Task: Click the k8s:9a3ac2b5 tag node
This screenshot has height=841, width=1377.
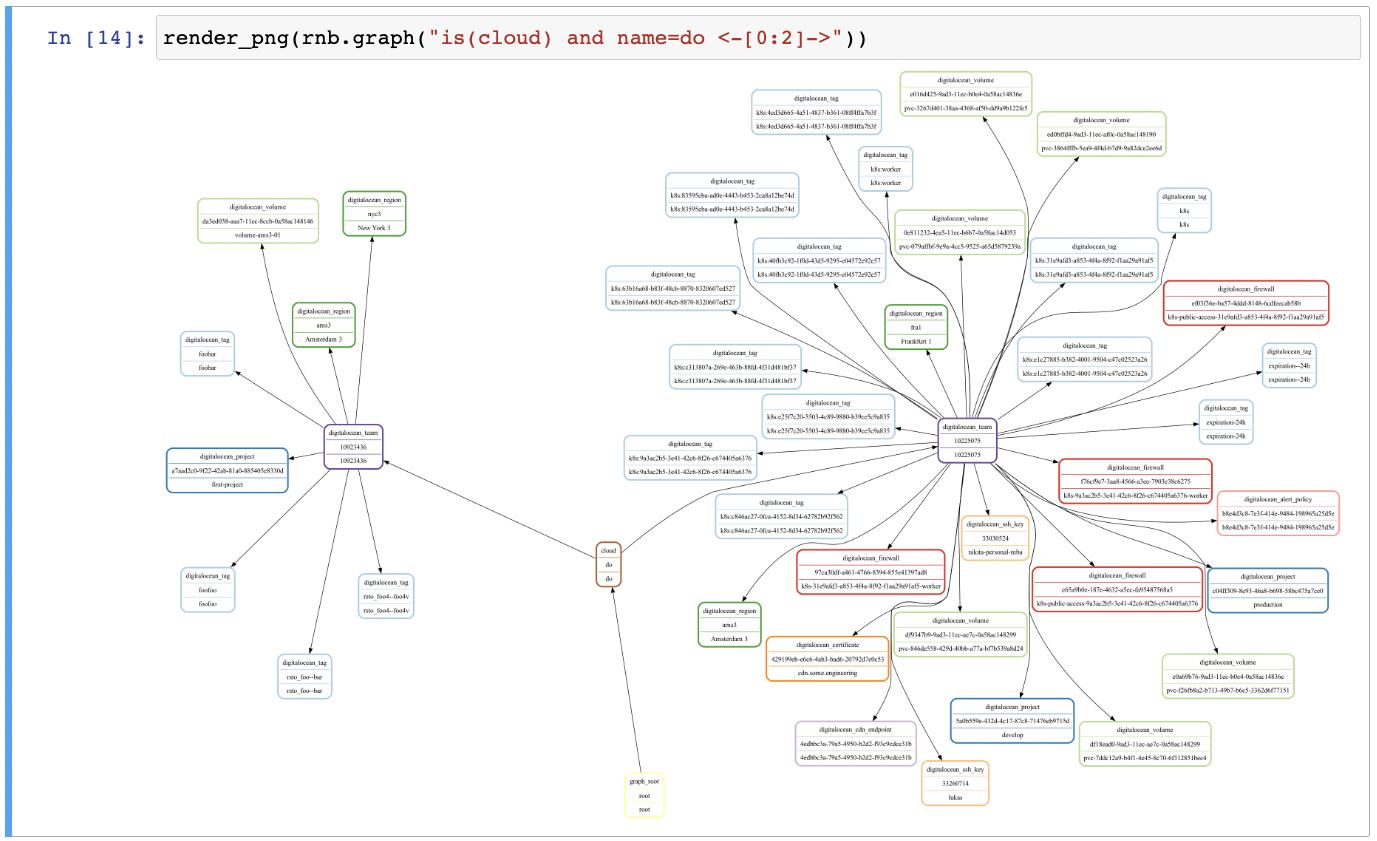Action: click(x=690, y=457)
